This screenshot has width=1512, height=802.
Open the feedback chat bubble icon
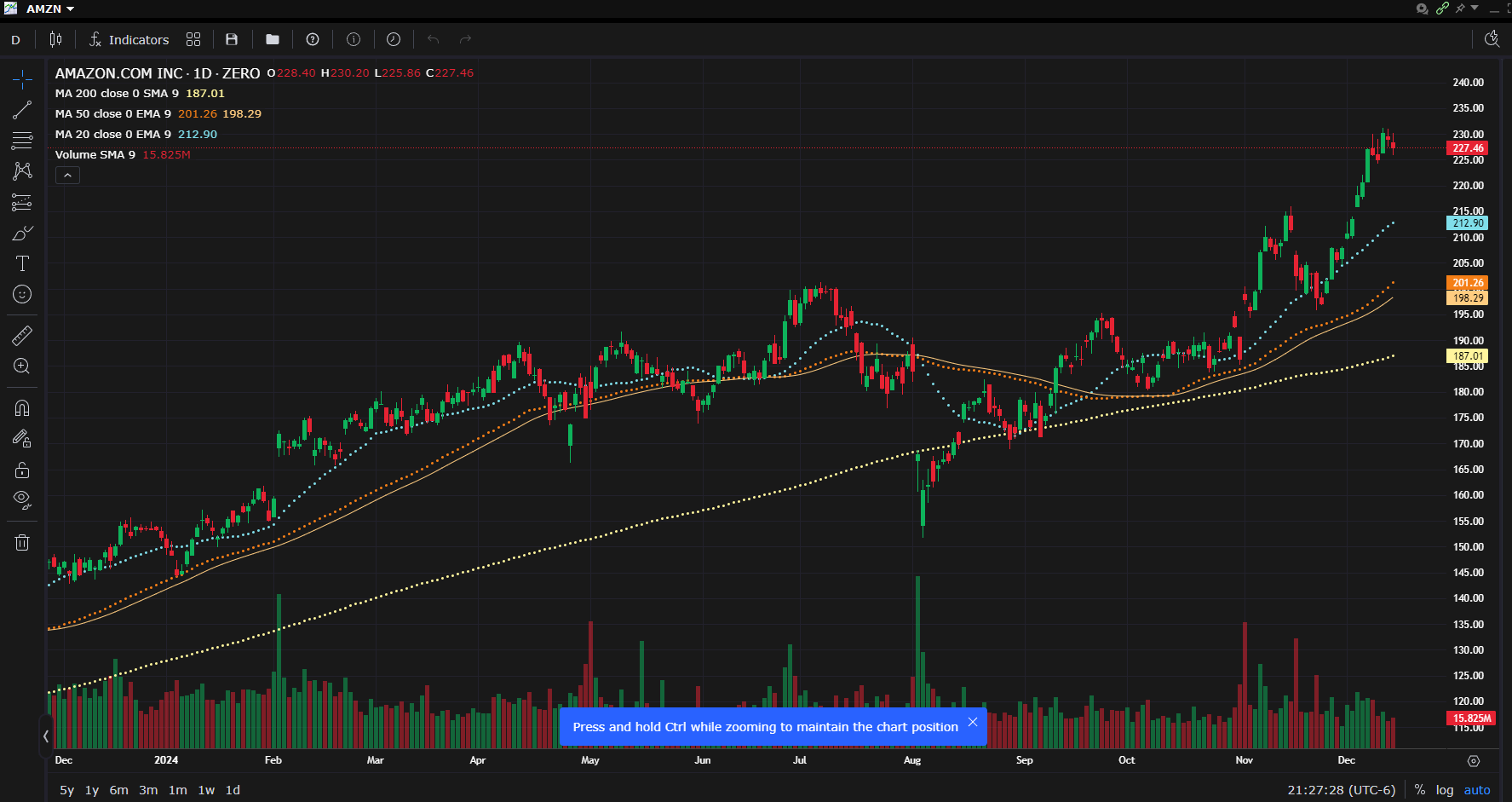[1423, 9]
